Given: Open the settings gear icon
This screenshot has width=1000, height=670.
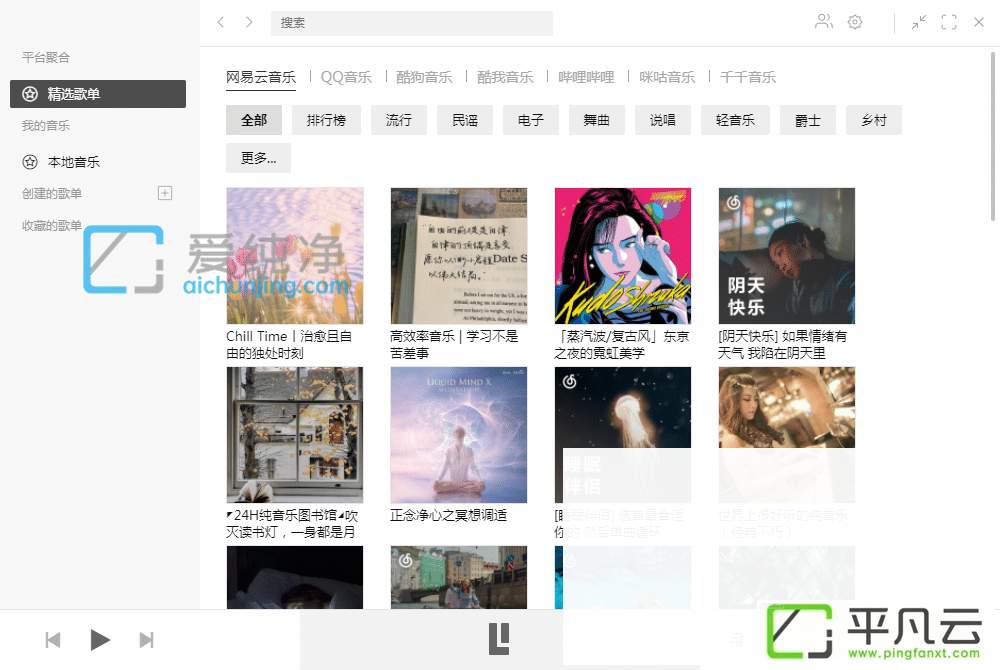Looking at the screenshot, I should click(855, 22).
